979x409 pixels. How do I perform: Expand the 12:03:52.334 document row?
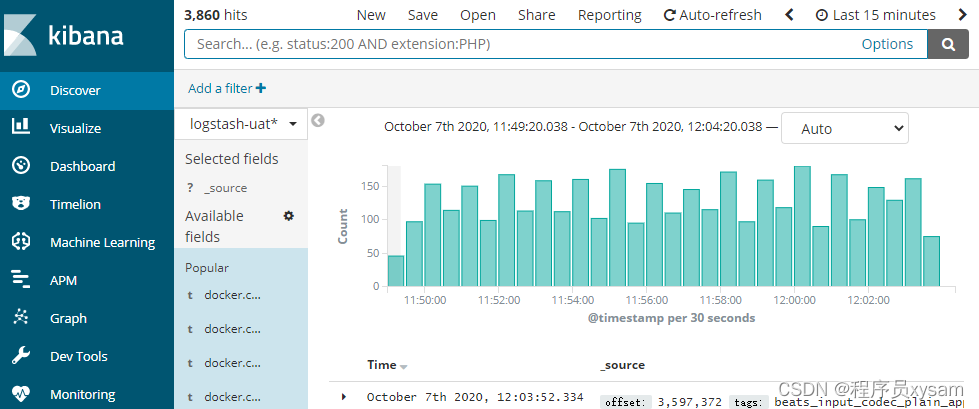[343, 397]
